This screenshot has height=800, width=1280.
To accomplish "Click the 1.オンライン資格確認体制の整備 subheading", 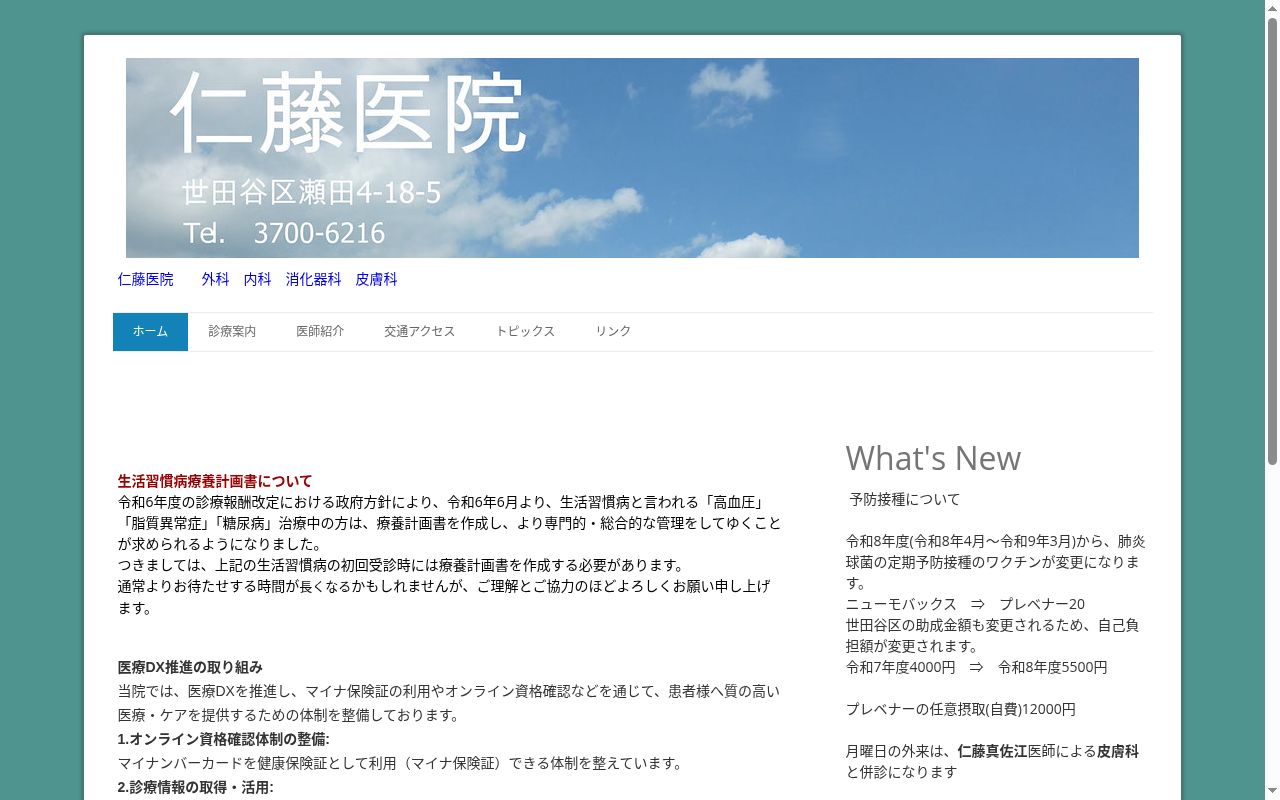I will (x=223, y=739).
